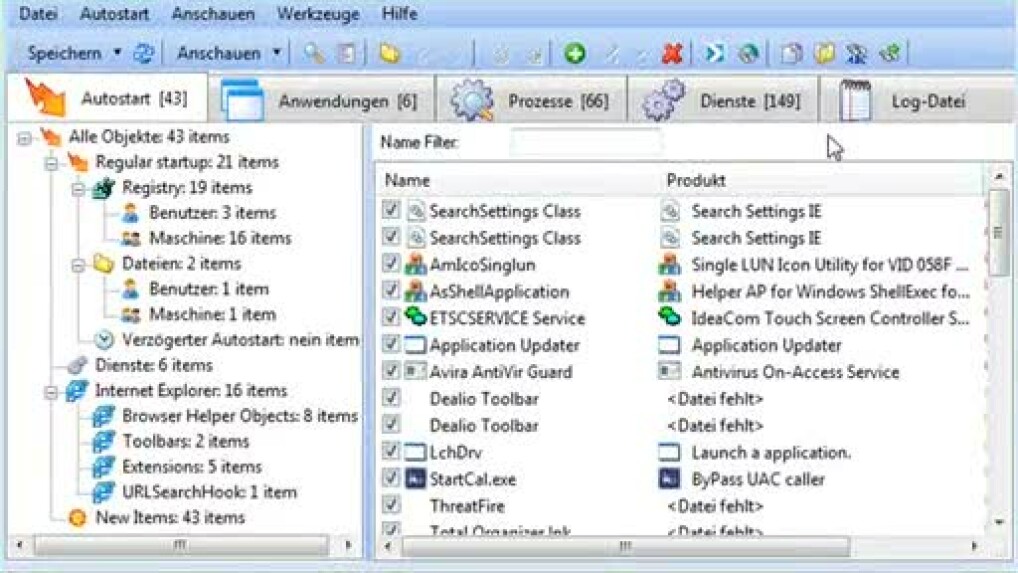Click the Produkt column header

[696, 181]
